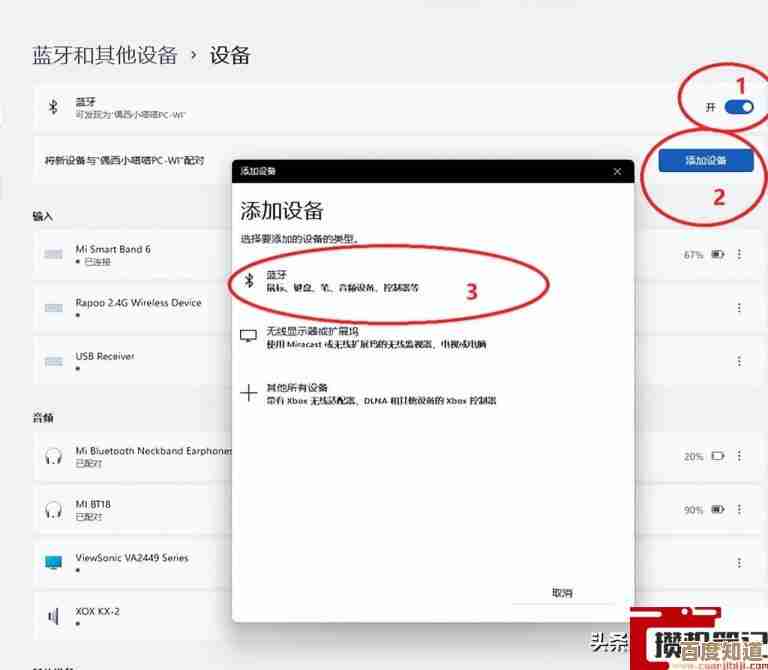768x670 pixels.
Task: Choose 无线显示器或扩展坞 device type option
Action: [390, 337]
